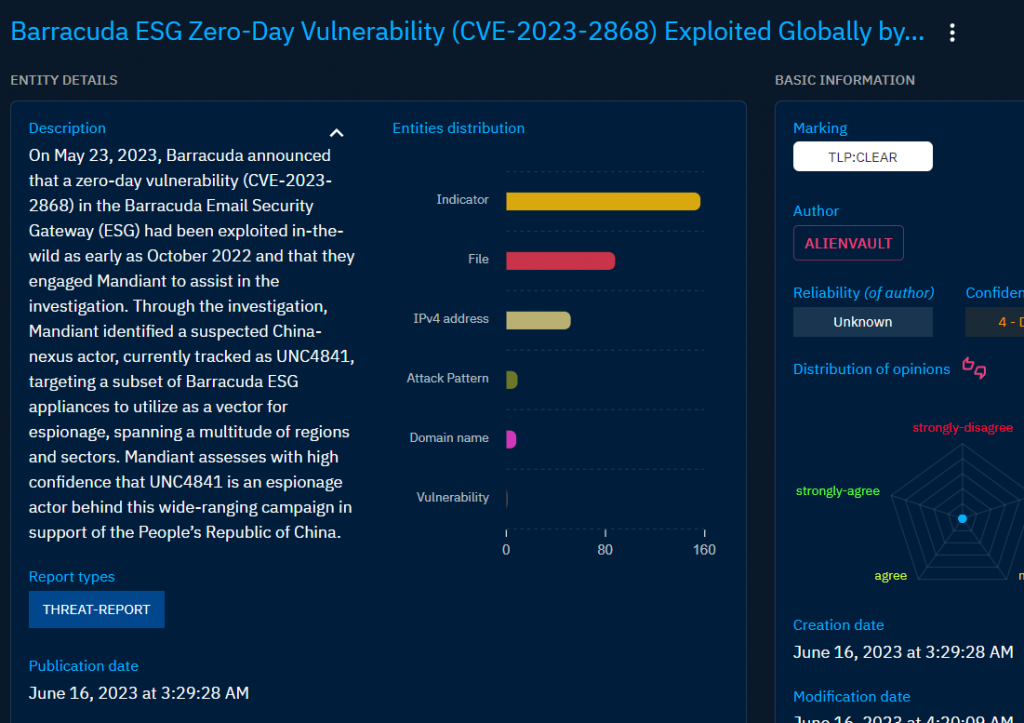Select the tan IPv4 address bar

point(538,320)
